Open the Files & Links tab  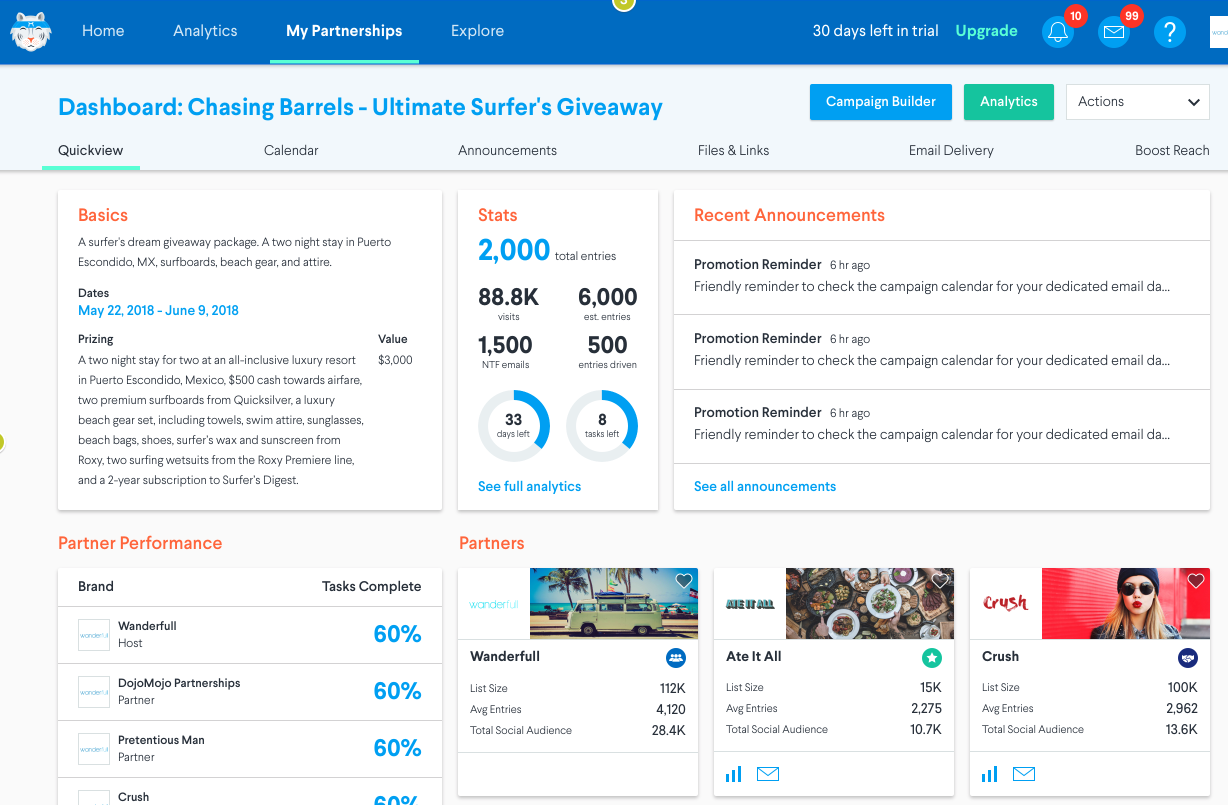(733, 150)
